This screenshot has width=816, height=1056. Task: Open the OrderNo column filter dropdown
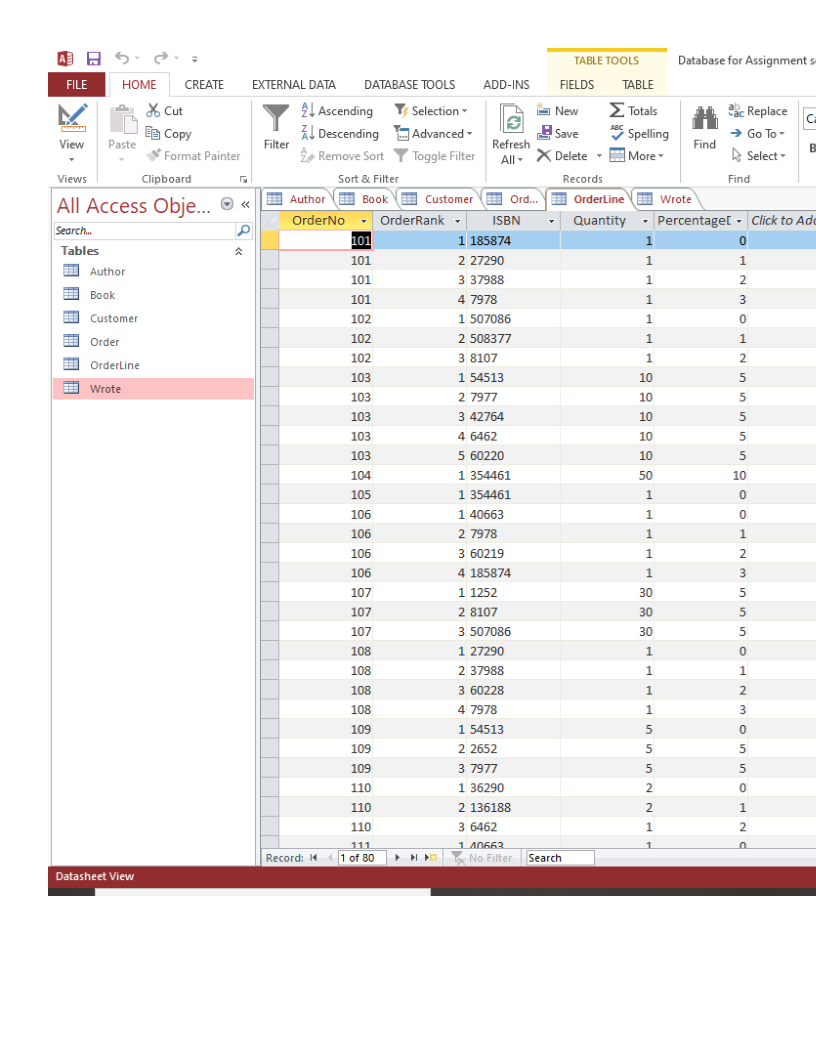364,219
